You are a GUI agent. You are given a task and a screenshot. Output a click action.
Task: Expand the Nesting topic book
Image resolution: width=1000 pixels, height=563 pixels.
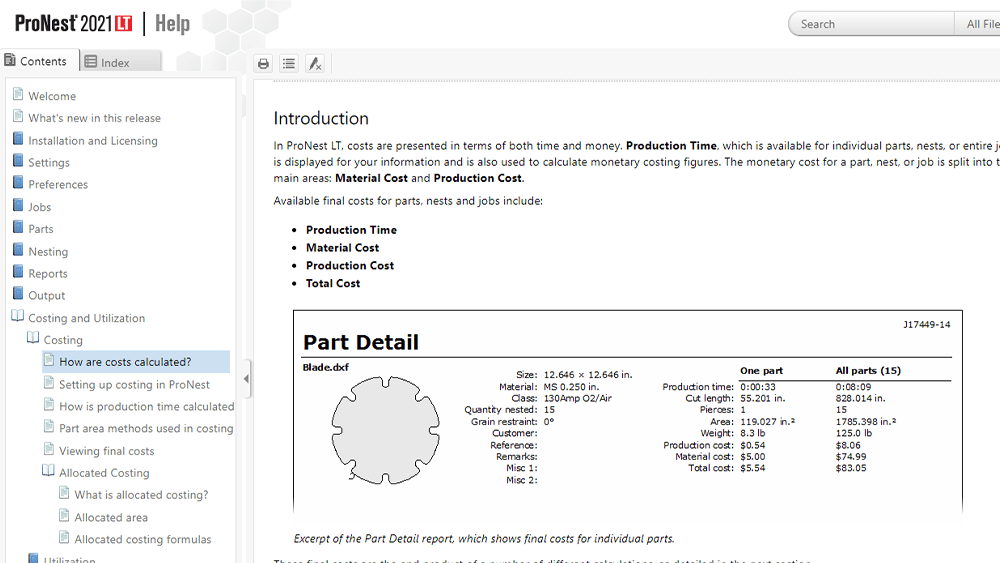18,251
